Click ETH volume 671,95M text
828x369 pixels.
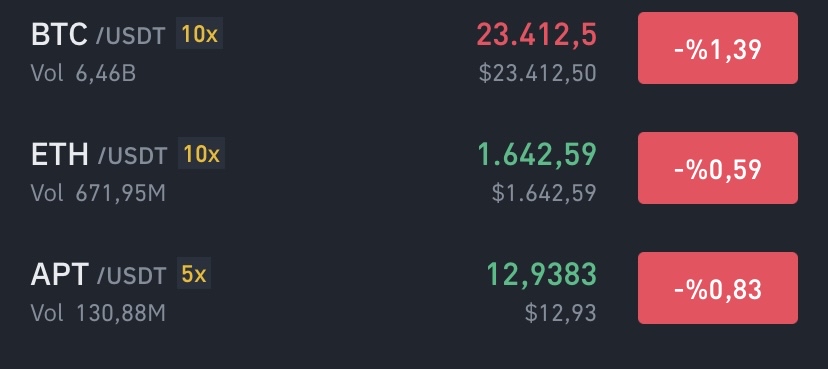click(98, 193)
